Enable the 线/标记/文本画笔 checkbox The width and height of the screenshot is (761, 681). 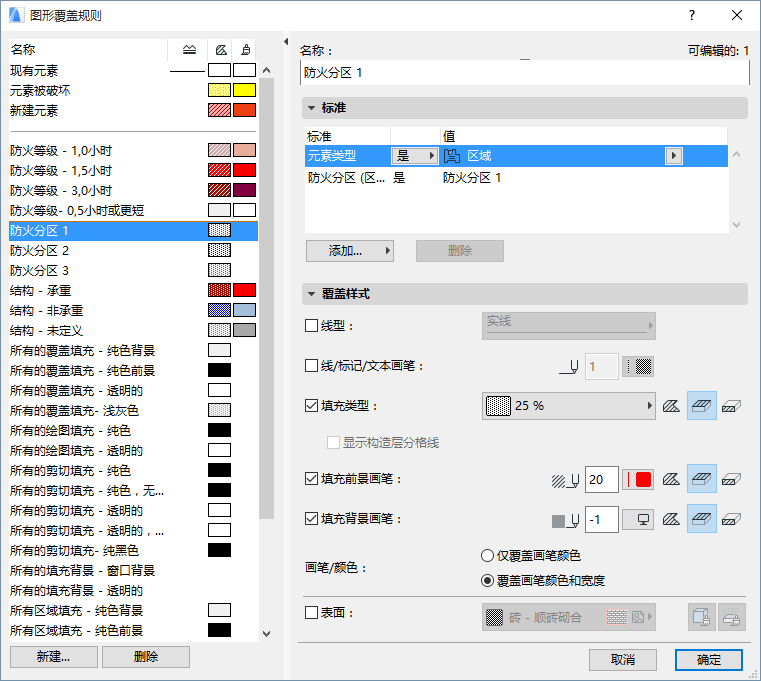coord(311,365)
